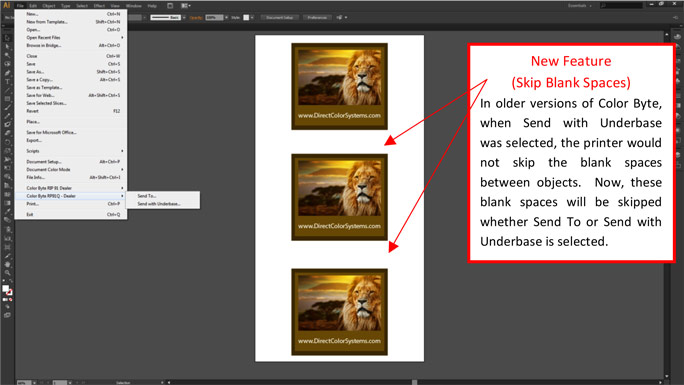Select the Selection tool (black arrow)
Image resolution: width=684 pixels, height=385 pixels.
(7, 38)
